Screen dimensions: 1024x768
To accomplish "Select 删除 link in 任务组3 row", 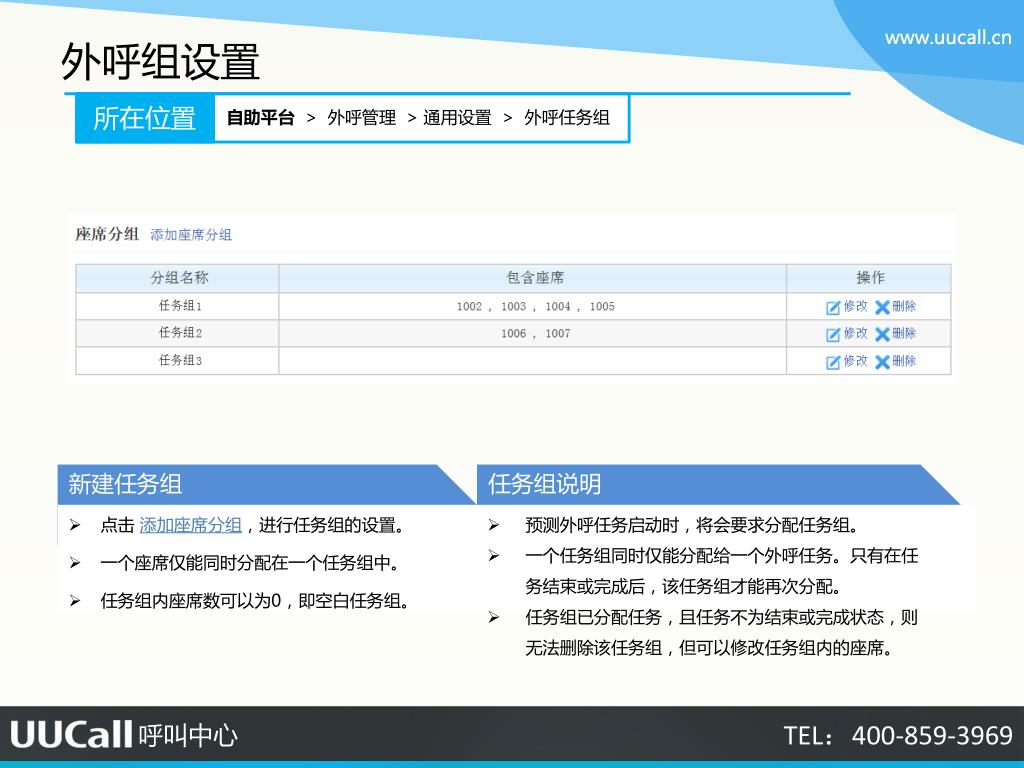I will coord(904,360).
